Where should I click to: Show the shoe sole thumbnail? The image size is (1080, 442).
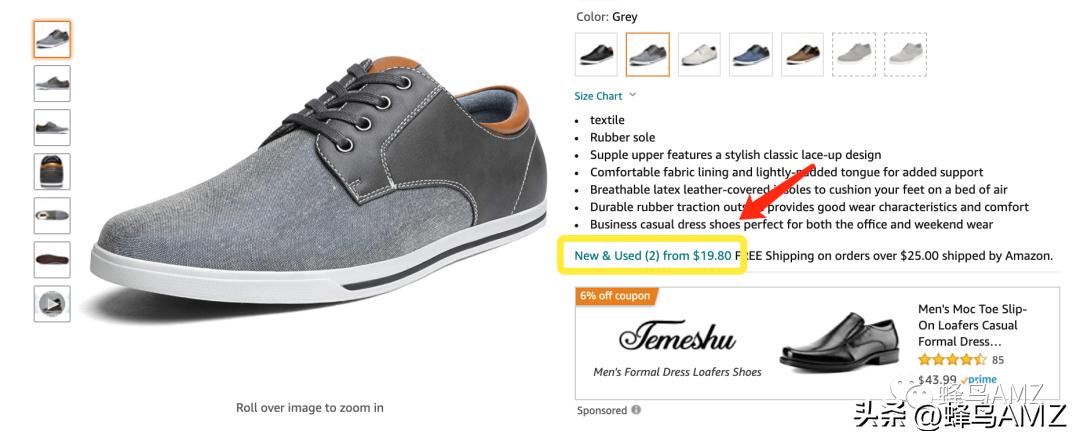(52, 260)
